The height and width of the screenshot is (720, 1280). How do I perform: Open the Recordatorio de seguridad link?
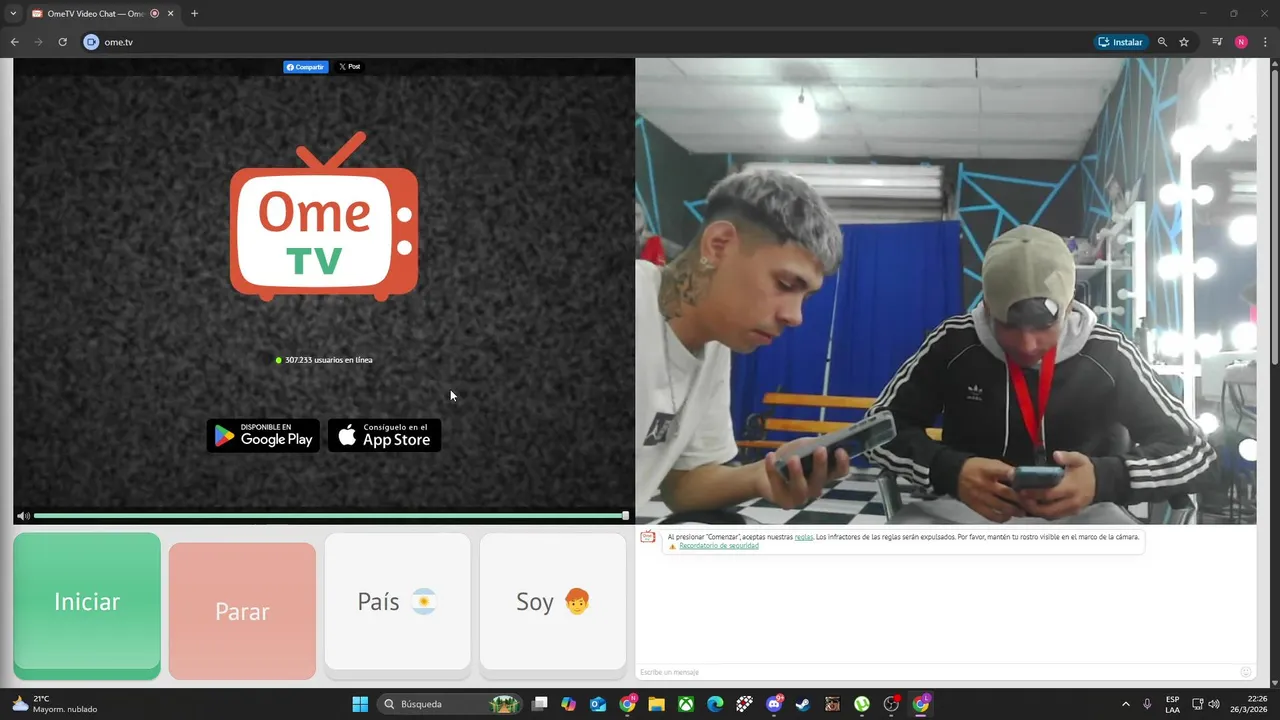coord(718,546)
